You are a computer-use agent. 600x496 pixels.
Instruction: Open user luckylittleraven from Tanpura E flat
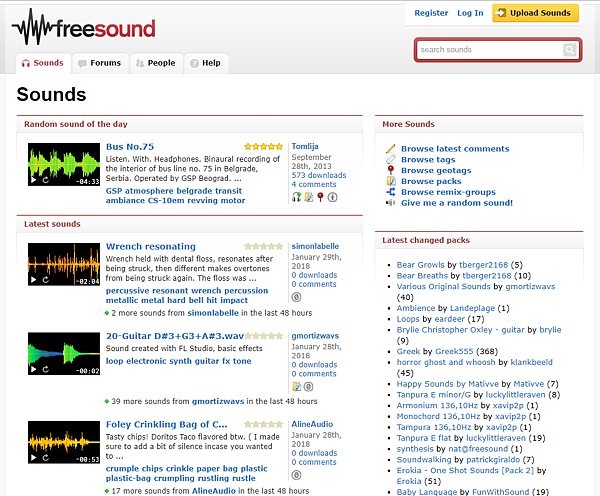(x=496, y=438)
